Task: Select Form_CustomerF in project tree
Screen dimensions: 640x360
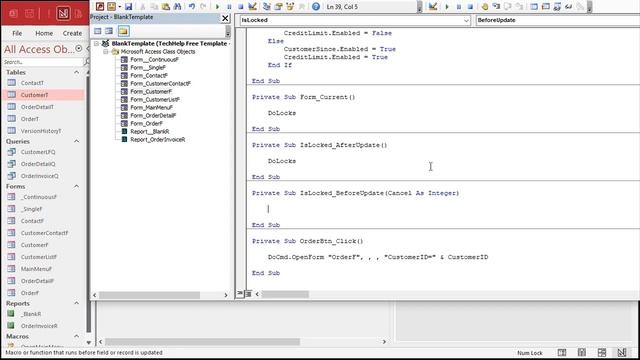Action: [151, 91]
